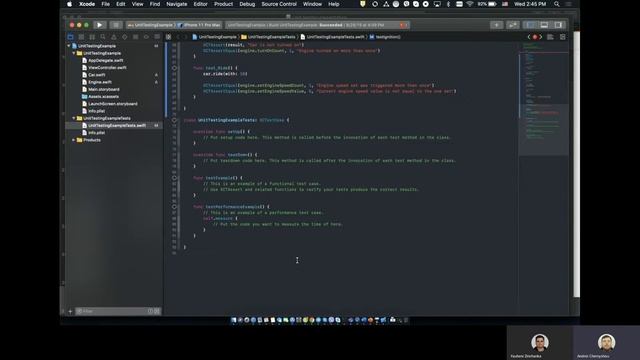Show source-controlled files filter in navigator footer
Screen dimensions: 640x360
coord(157,311)
